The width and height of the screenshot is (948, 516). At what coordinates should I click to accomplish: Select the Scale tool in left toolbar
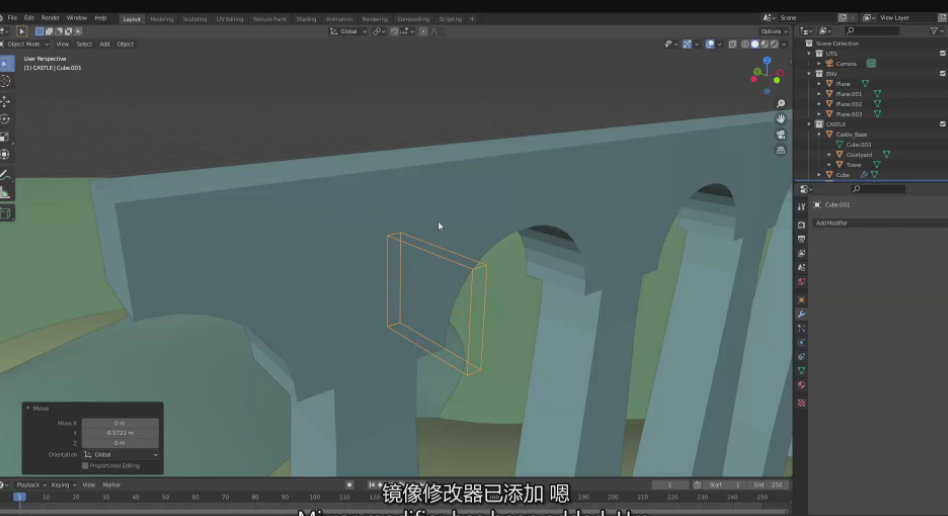(x=5, y=137)
